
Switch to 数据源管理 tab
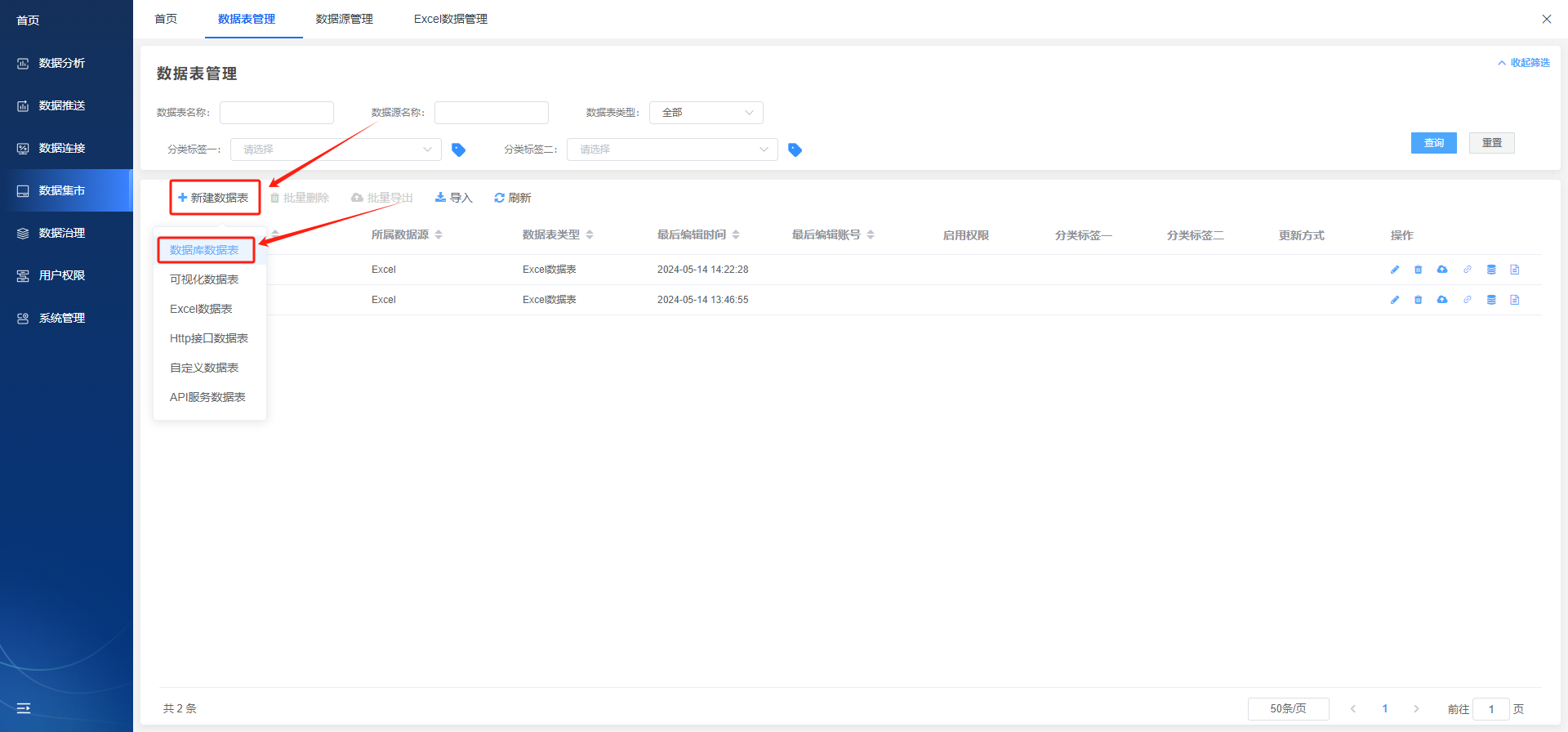(345, 19)
